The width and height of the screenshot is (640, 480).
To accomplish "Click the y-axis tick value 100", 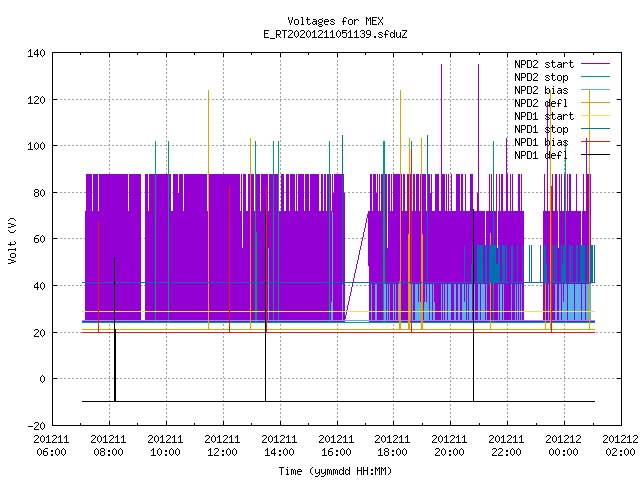I will point(36,146).
